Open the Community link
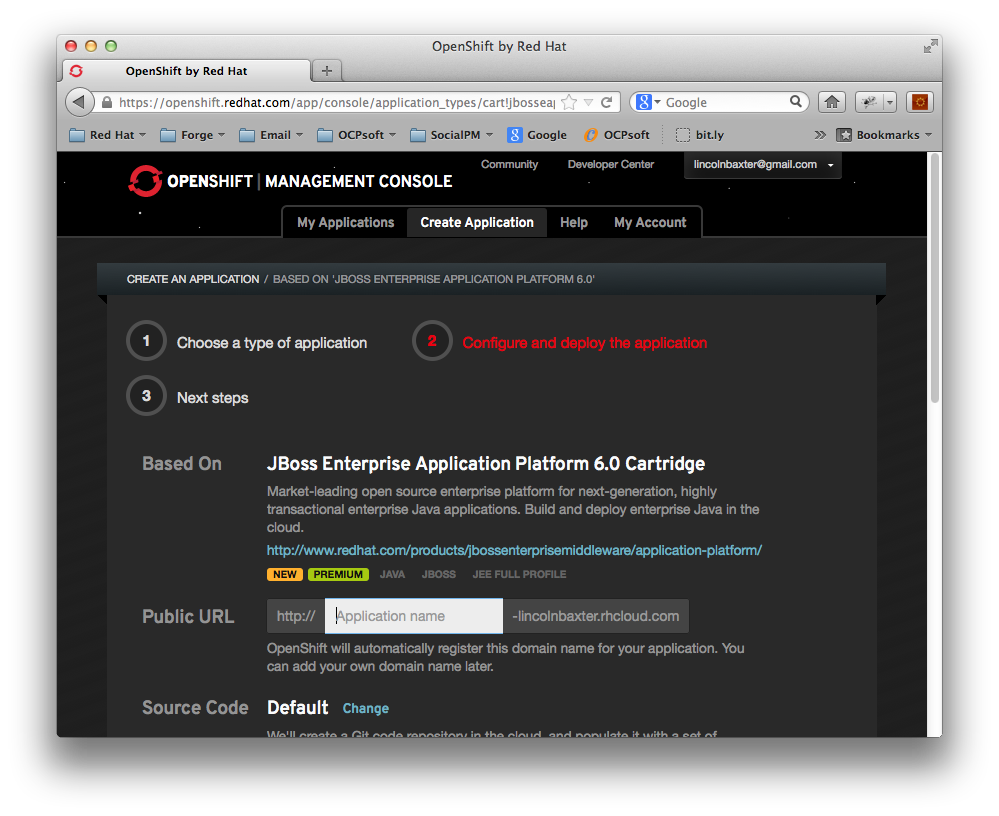 [x=510, y=164]
